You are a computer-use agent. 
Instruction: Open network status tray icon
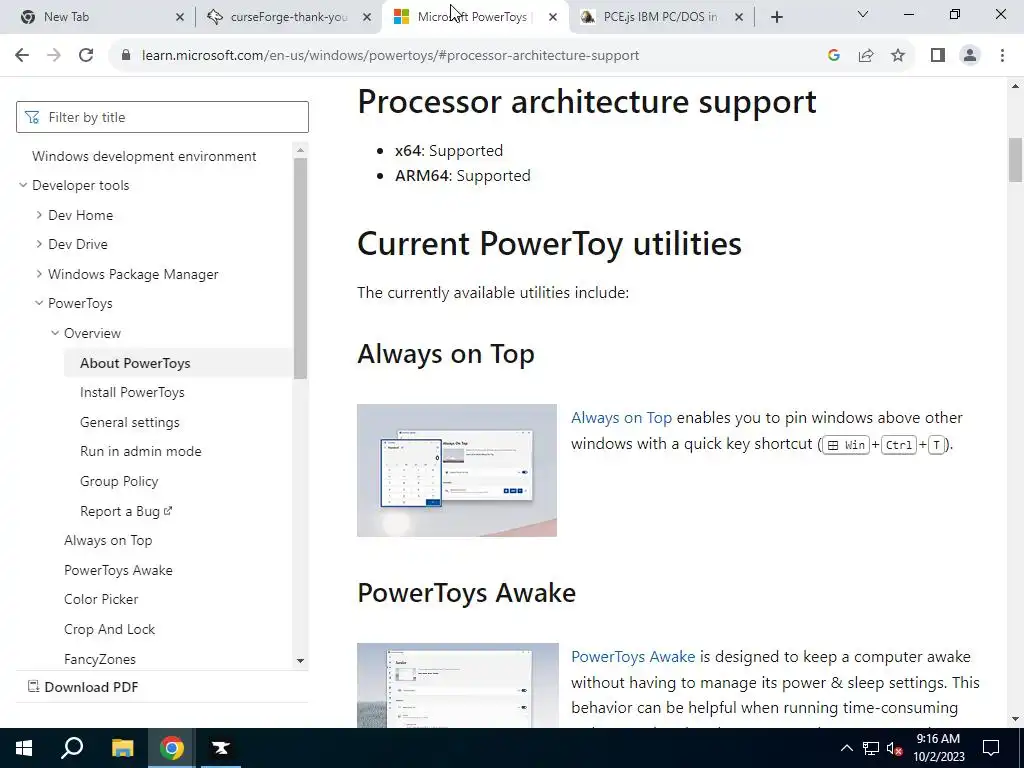(x=871, y=748)
